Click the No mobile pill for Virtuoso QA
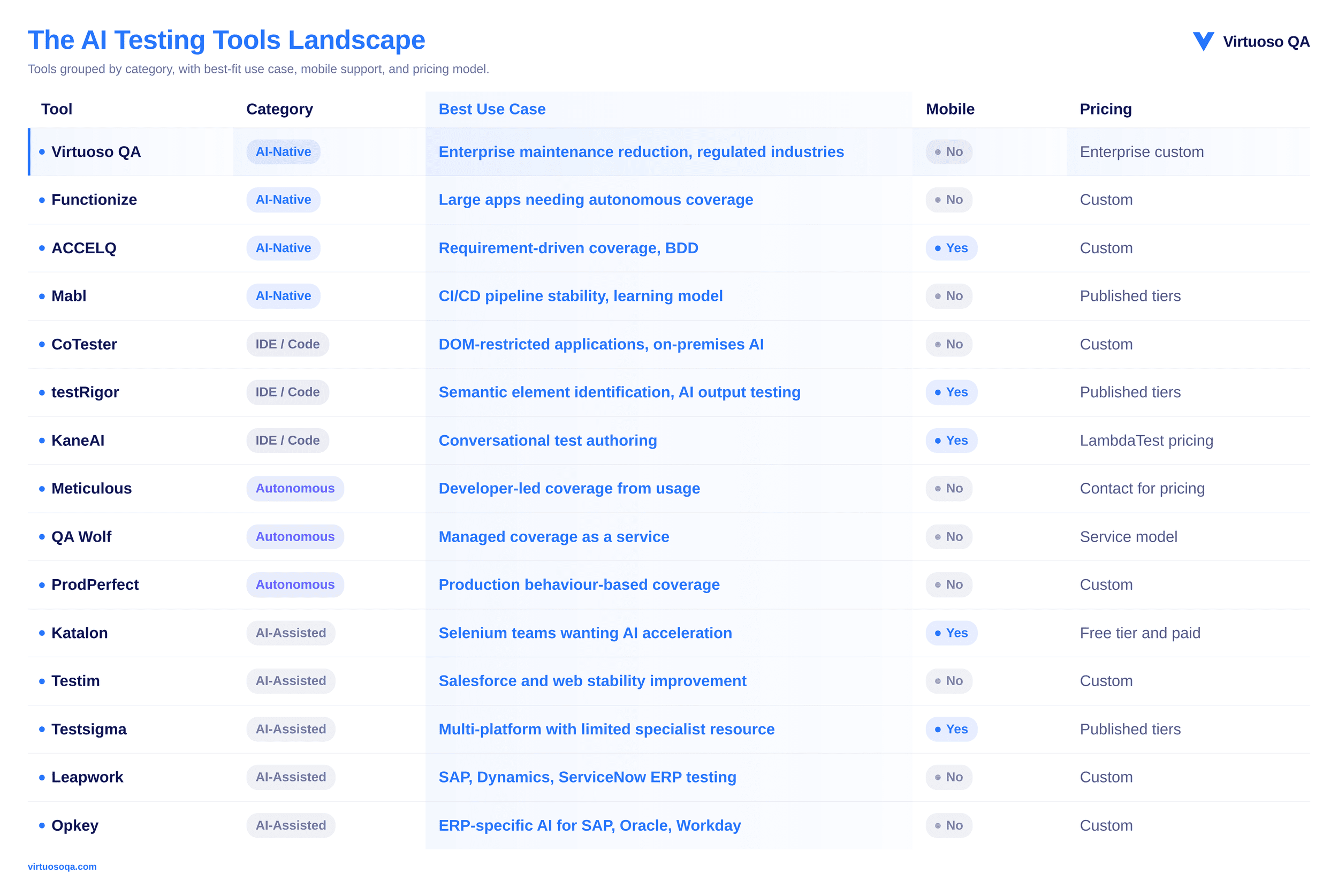This screenshot has height=896, width=1338. pos(949,152)
